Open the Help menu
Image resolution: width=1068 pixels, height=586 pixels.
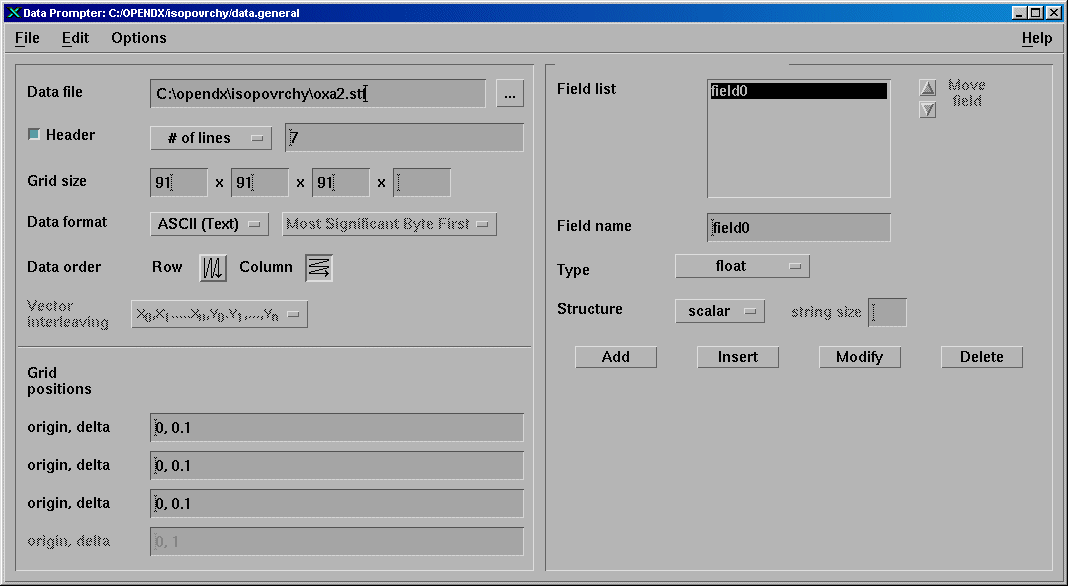tap(1036, 38)
